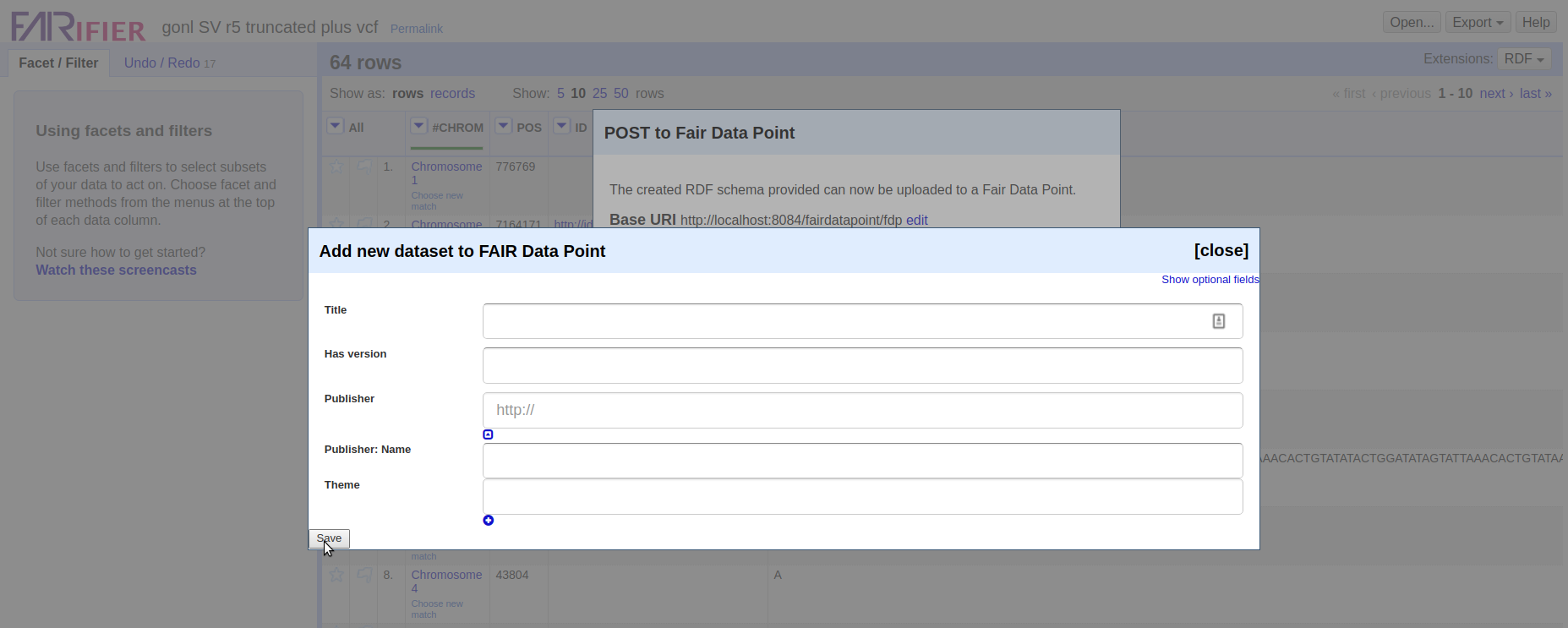Open the #CHROM column dropdown menu
The image size is (1568, 628).
point(418,126)
